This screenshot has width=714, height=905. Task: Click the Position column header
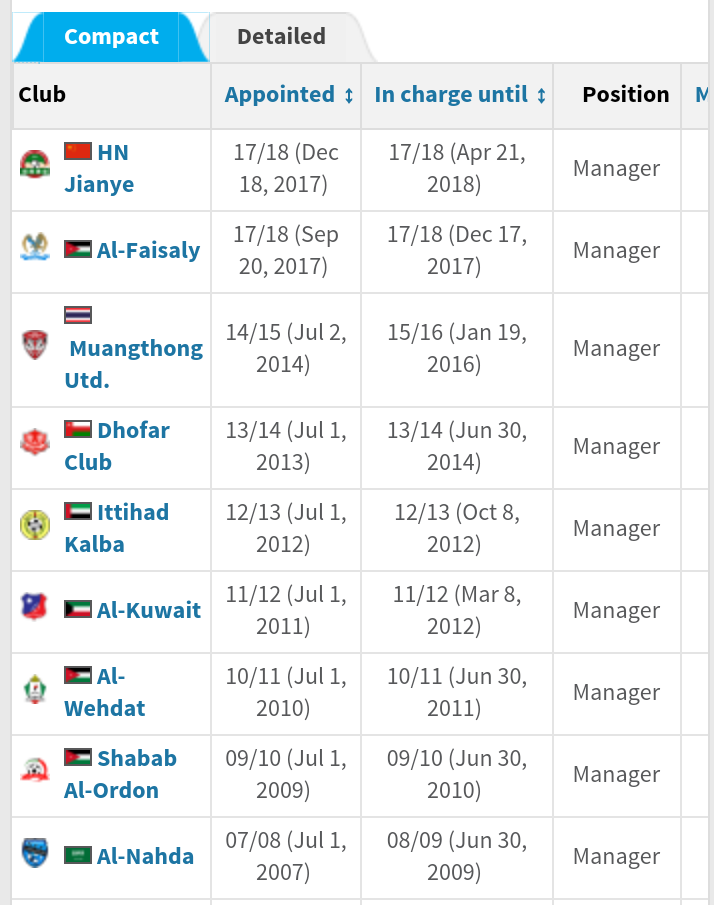[625, 95]
